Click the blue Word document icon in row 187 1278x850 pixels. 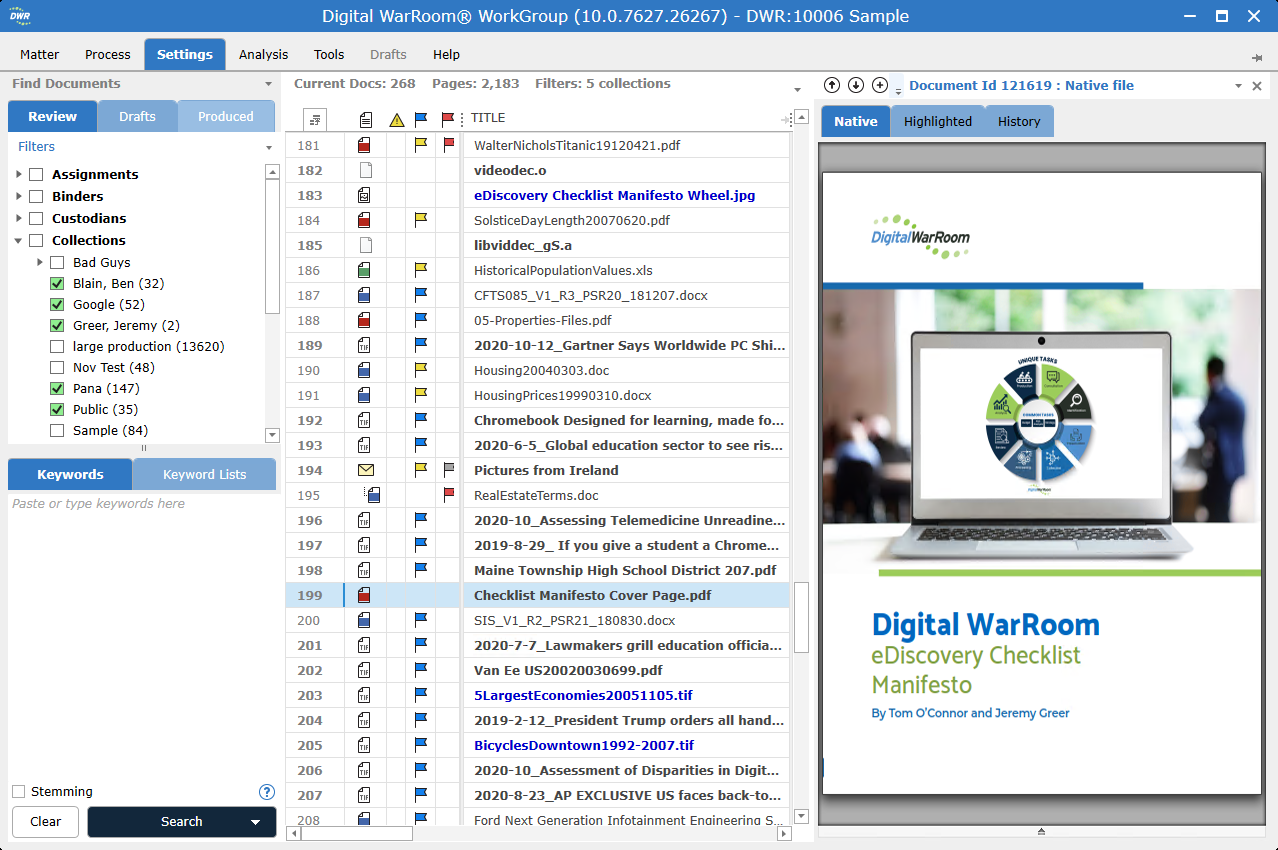point(365,295)
